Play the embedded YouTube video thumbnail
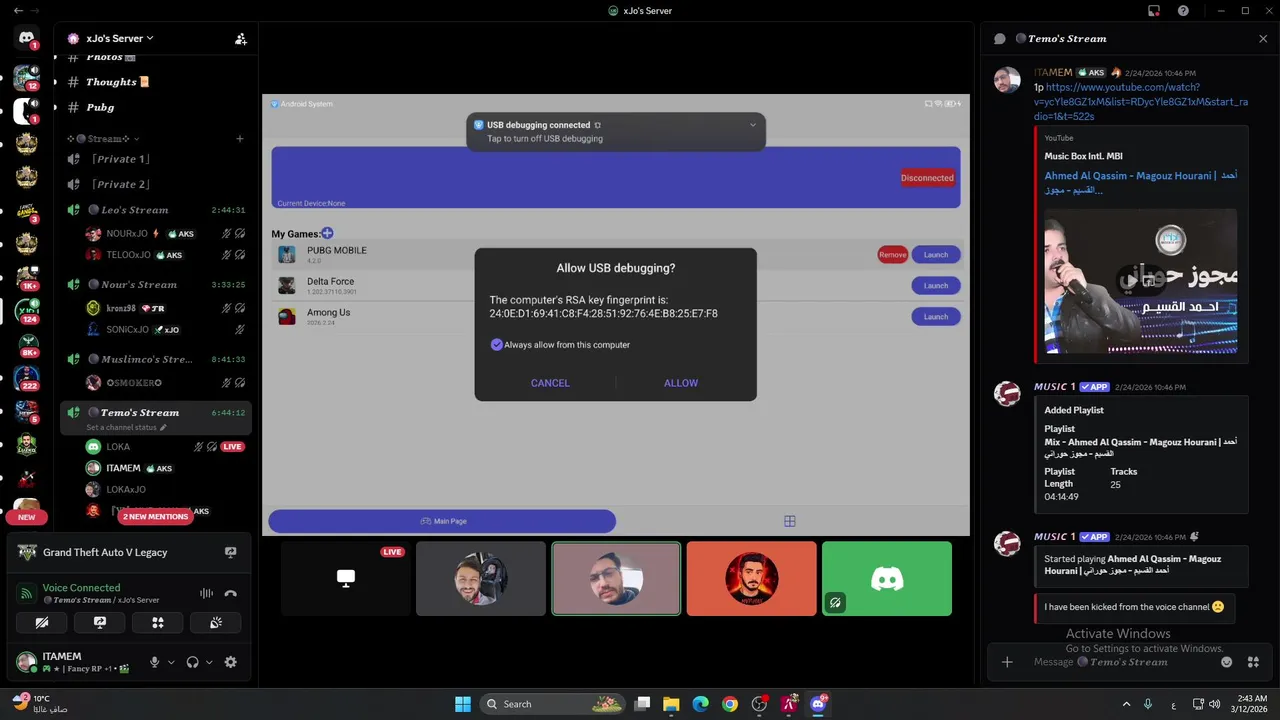Screen dimensions: 1280x720 (1141, 281)
